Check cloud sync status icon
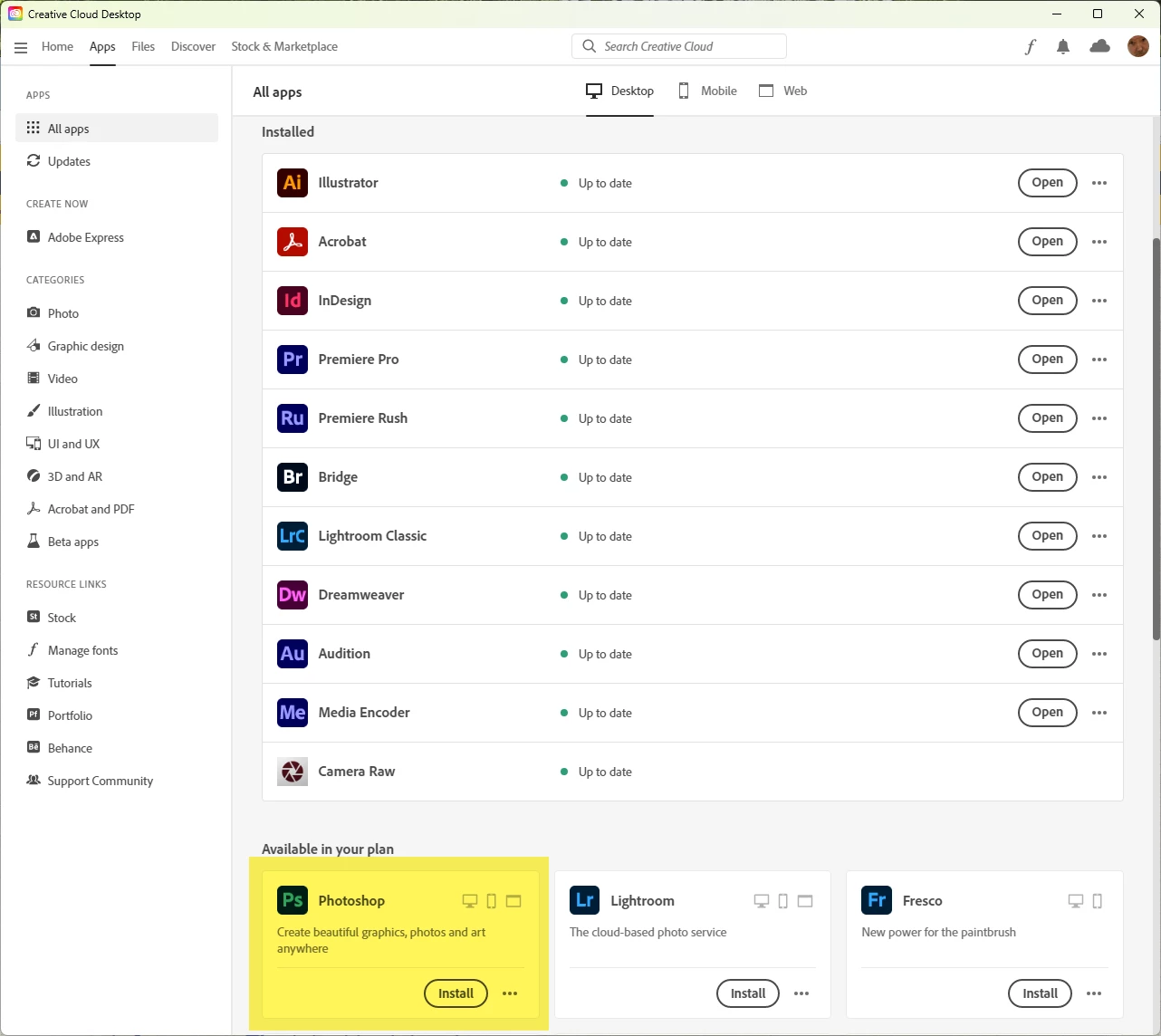 click(1100, 46)
